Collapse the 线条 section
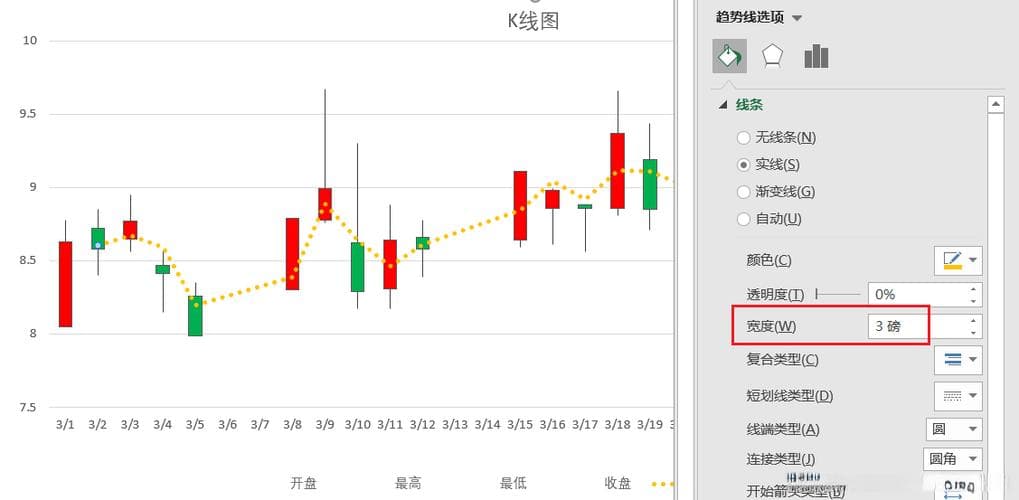Viewport: 1019px width, 500px height. point(723,105)
